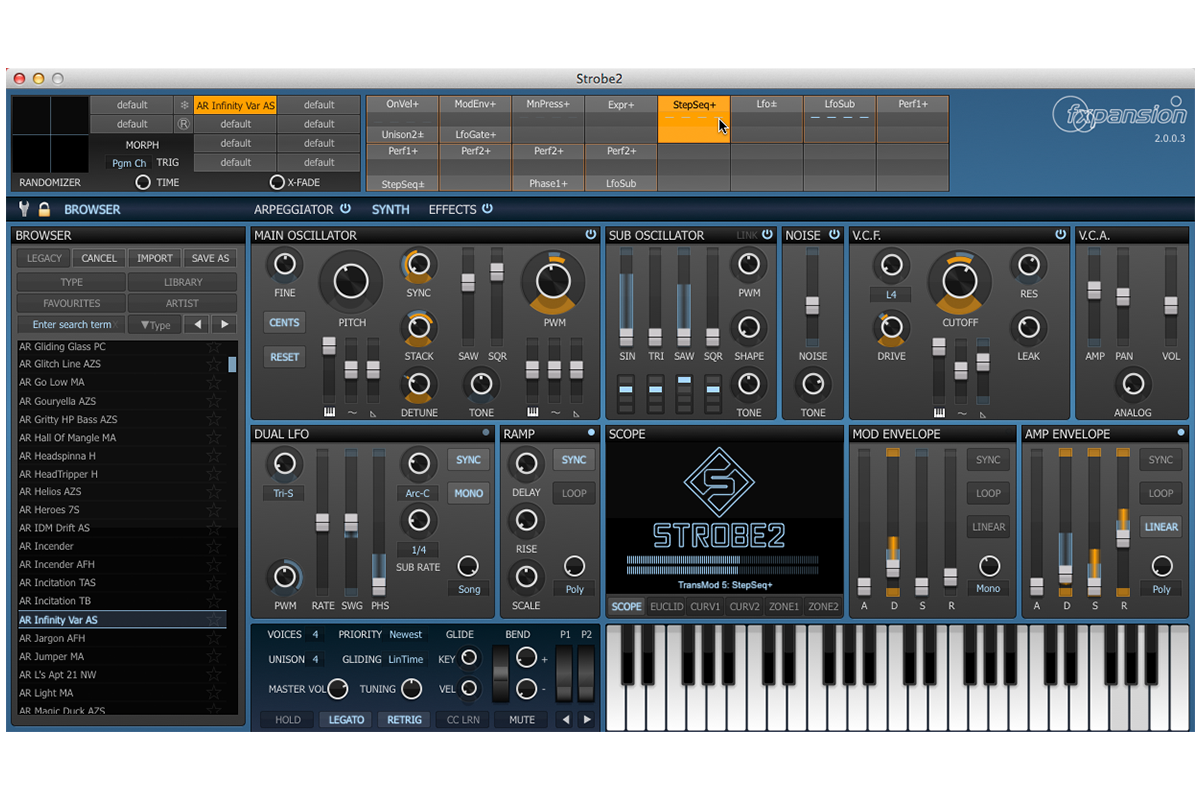Open the L4 filter type dropdown
Screen dimensions: 1200x800
pos(890,295)
